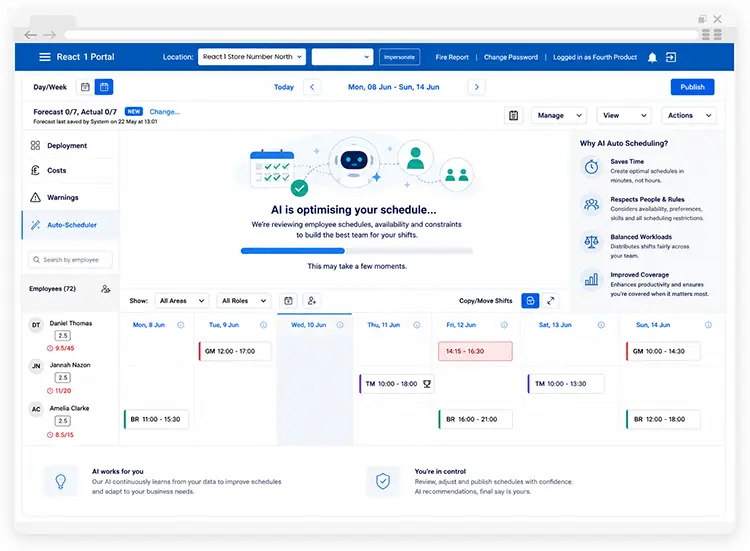Image resolution: width=750 pixels, height=551 pixels.
Task: Open the Deployment panel
Action: [x=70, y=145]
